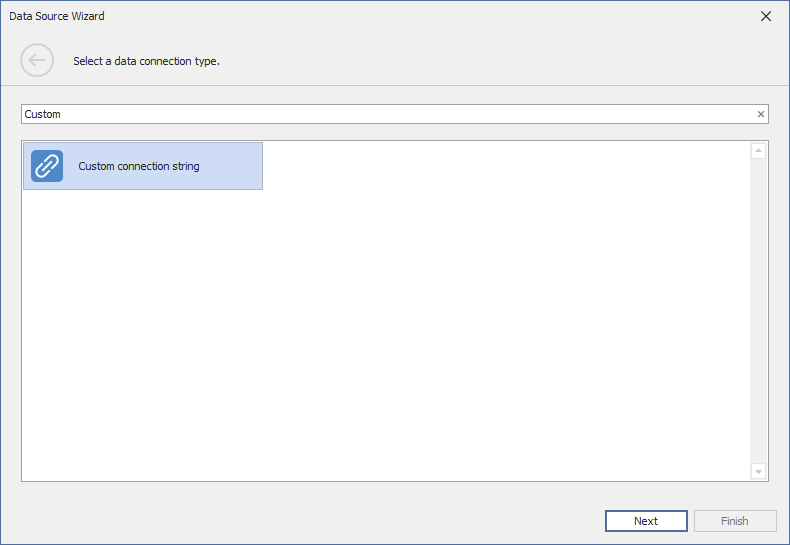The image size is (790, 545).
Task: Click the Next button
Action: pyautogui.click(x=646, y=521)
